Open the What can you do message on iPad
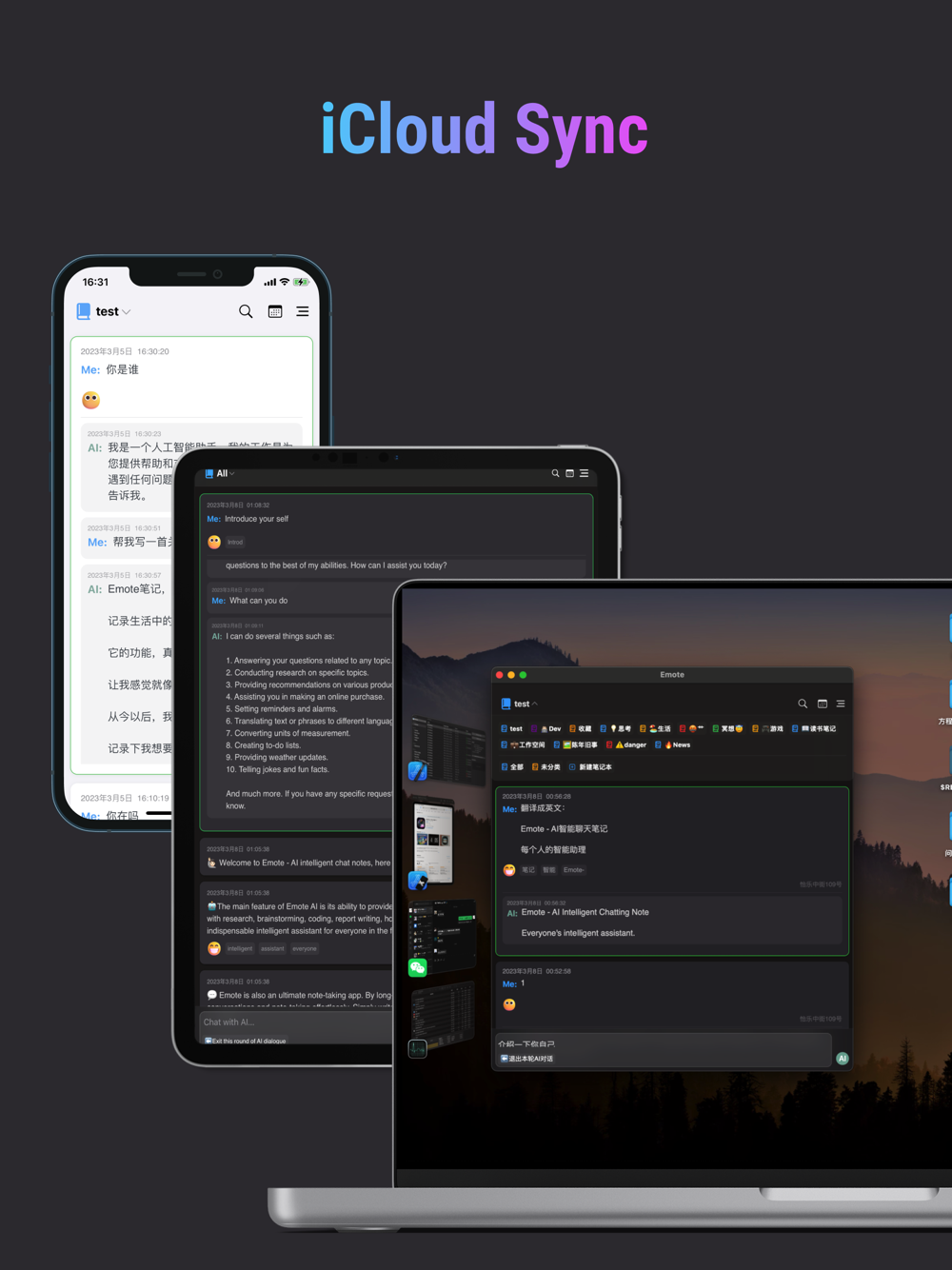Image resolution: width=952 pixels, height=1270 pixels. [301, 596]
